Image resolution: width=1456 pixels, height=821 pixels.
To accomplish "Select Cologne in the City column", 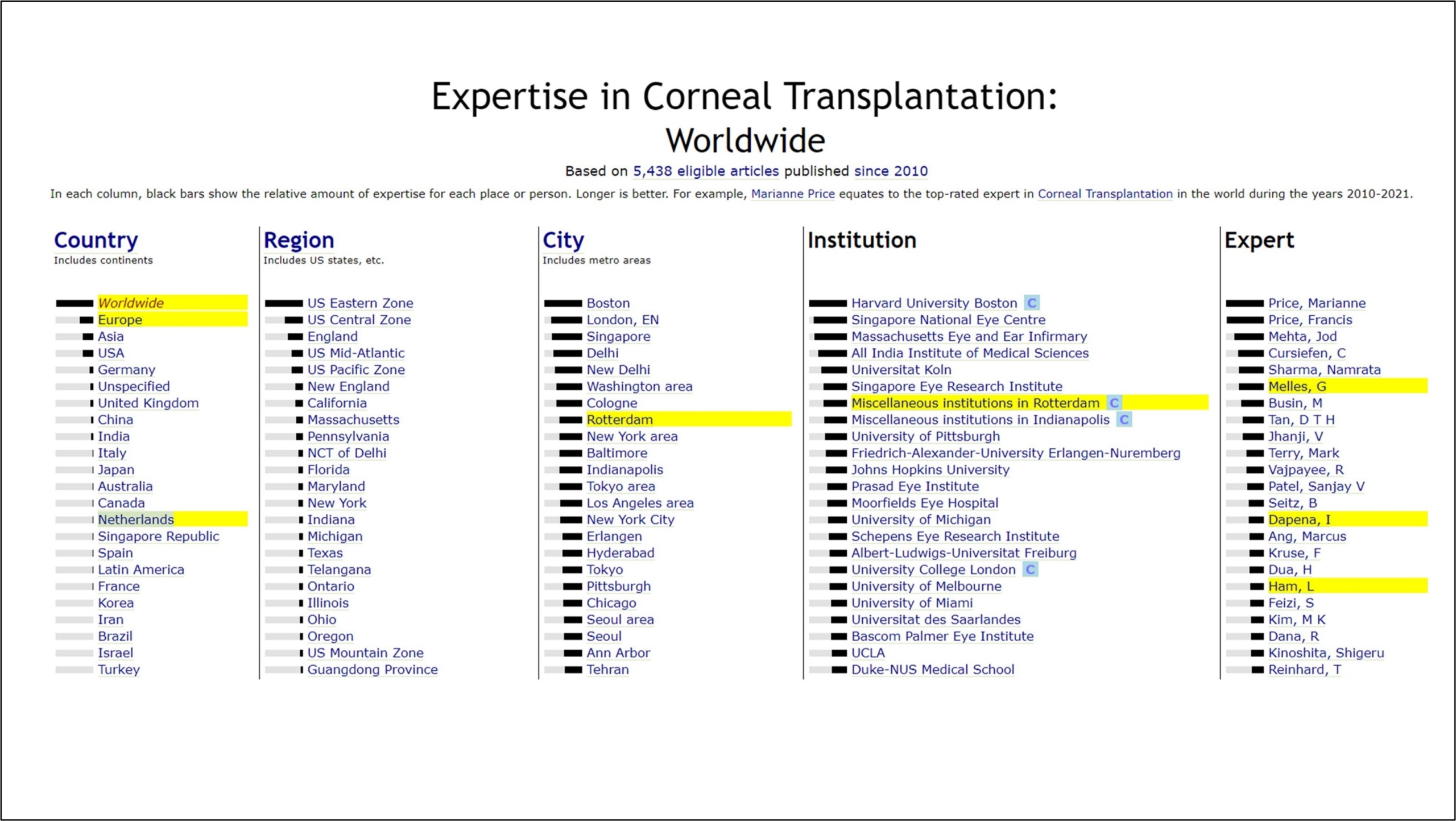I will 612,403.
